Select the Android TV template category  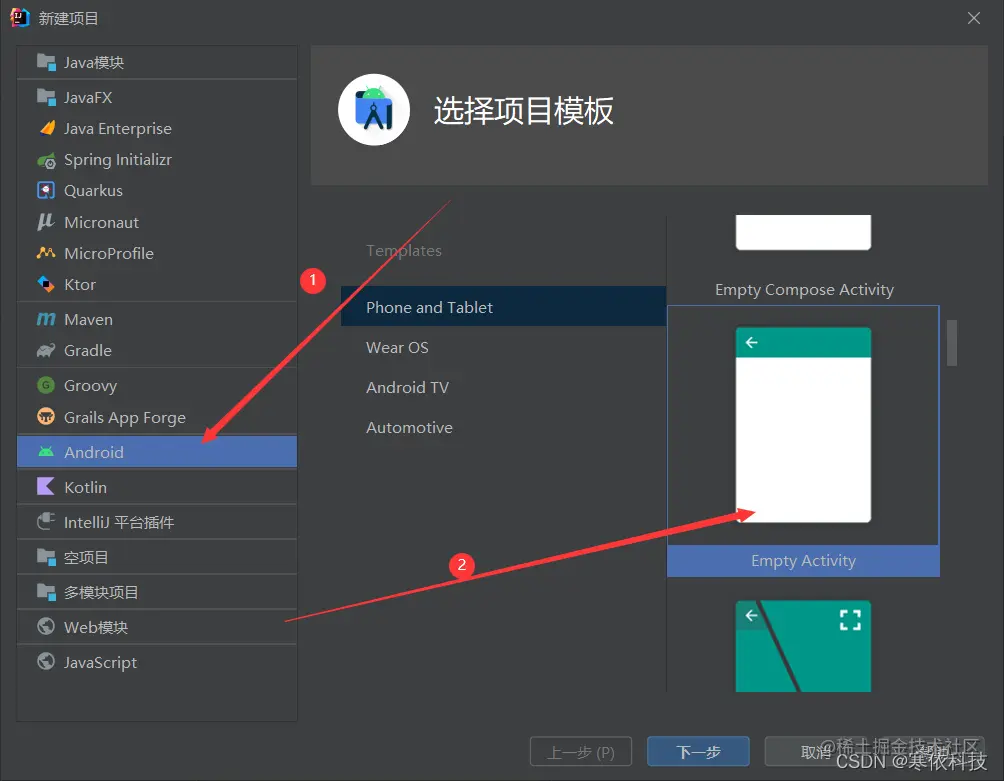pyautogui.click(x=405, y=387)
